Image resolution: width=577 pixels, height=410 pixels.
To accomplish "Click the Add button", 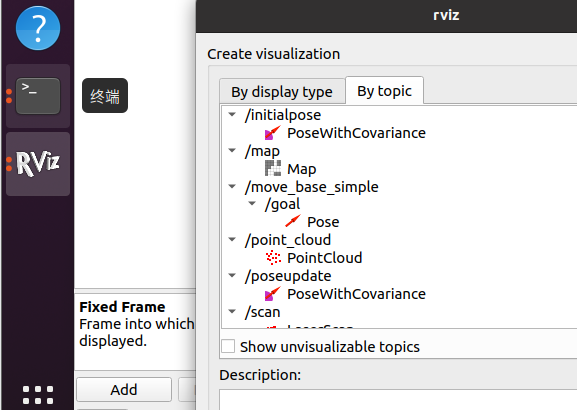I will click(x=124, y=389).
